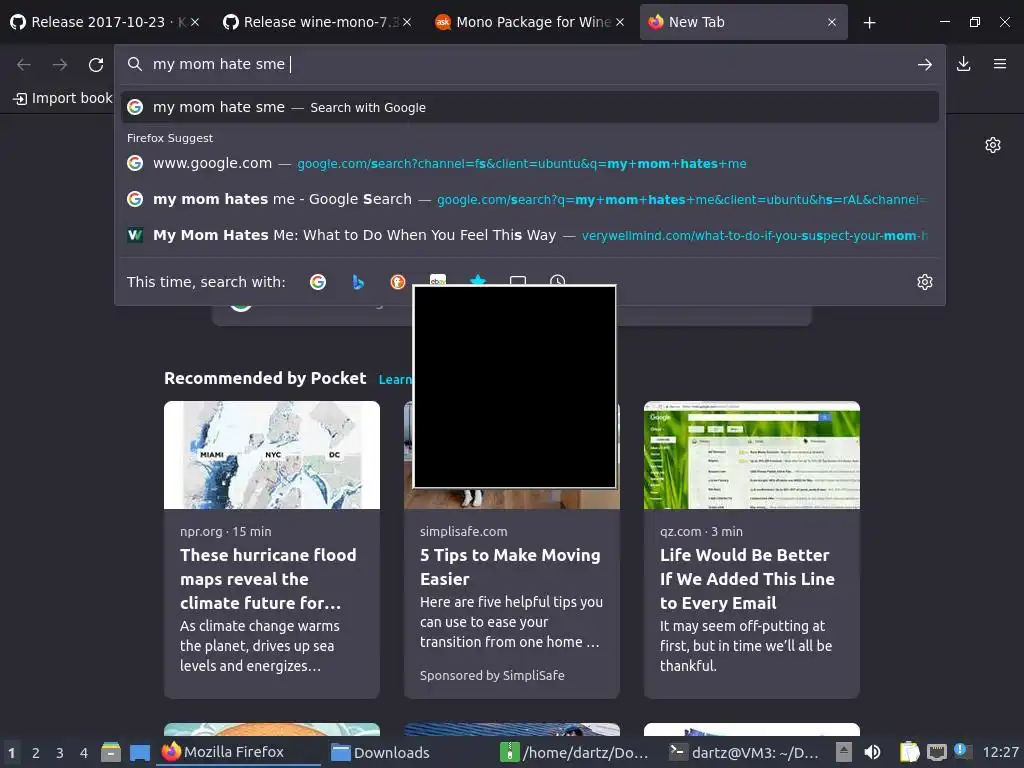This screenshot has height=768, width=1024.
Task: Click the volume icon in the system tray
Action: (872, 752)
